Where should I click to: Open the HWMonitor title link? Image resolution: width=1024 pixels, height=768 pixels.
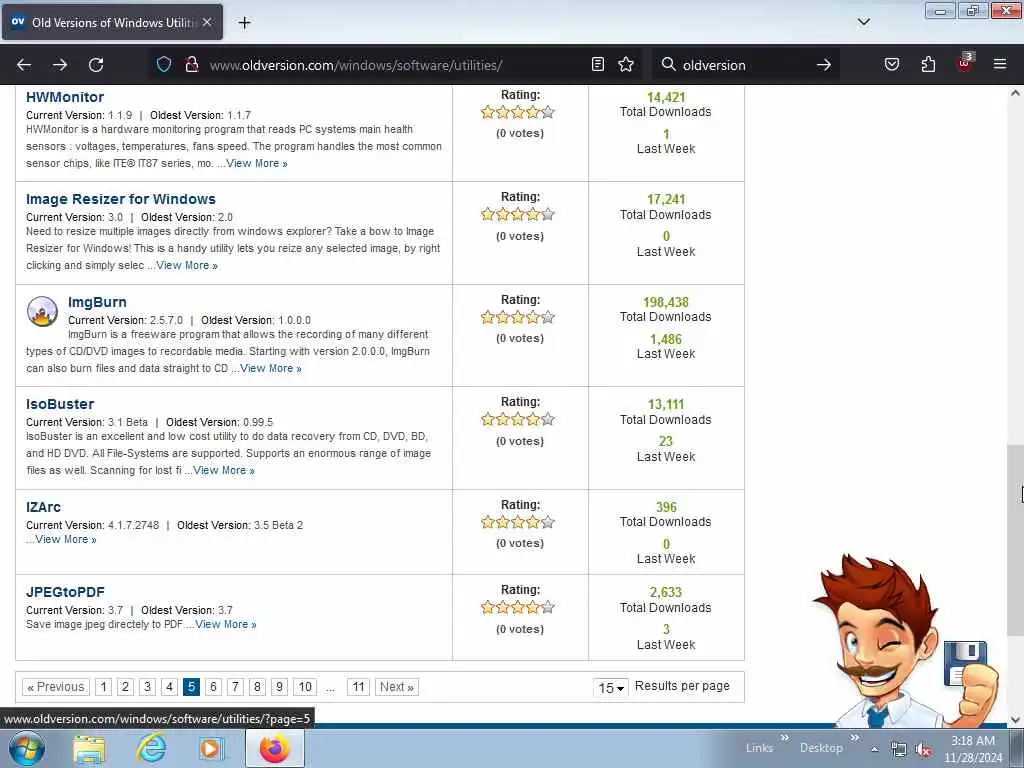coord(65,97)
